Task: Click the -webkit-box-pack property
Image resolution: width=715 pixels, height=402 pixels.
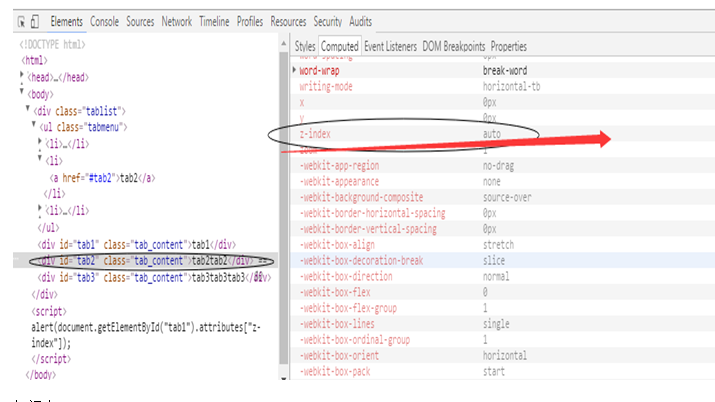Action: pyautogui.click(x=335, y=371)
